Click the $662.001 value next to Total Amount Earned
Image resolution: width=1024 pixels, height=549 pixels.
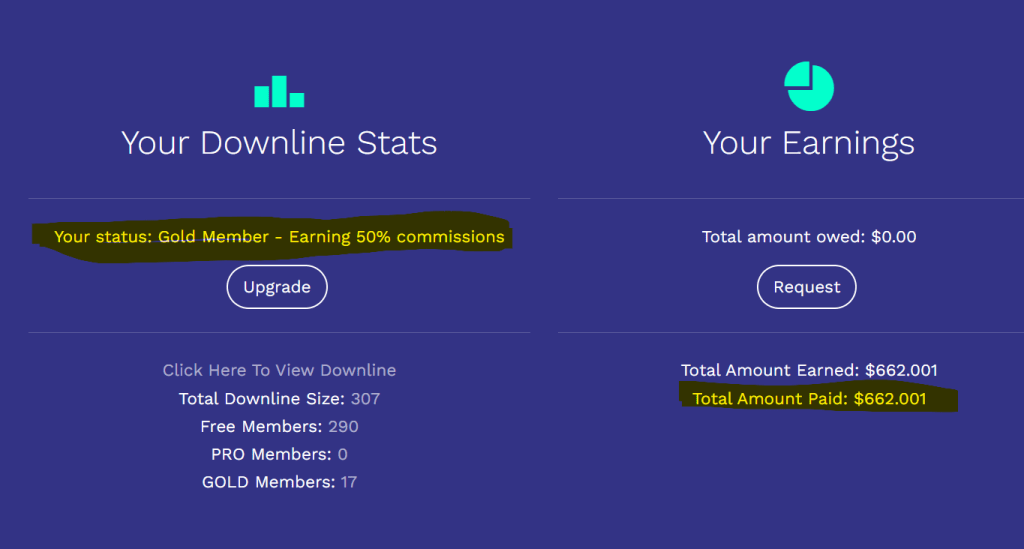(901, 370)
